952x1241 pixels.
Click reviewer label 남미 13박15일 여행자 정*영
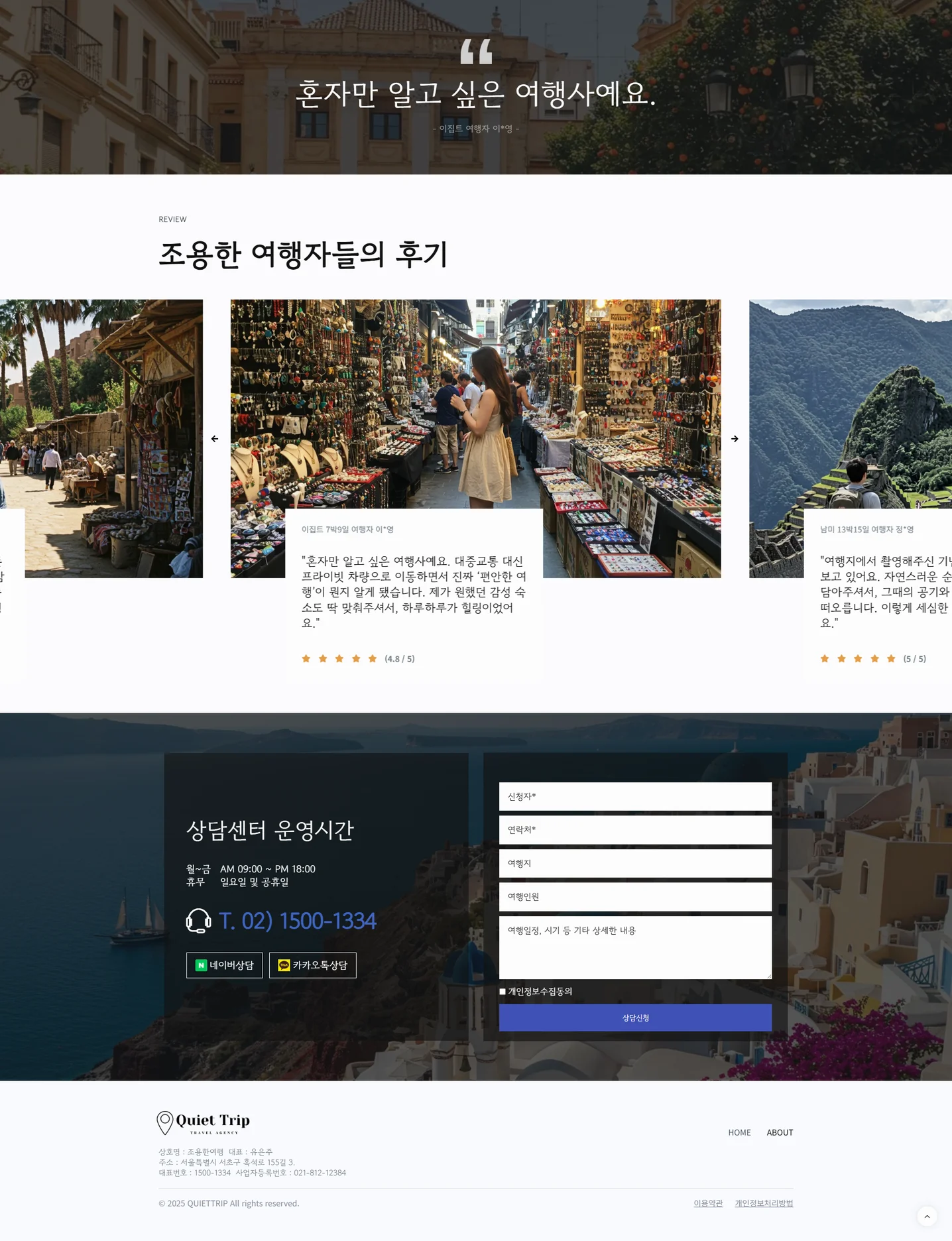866,529
